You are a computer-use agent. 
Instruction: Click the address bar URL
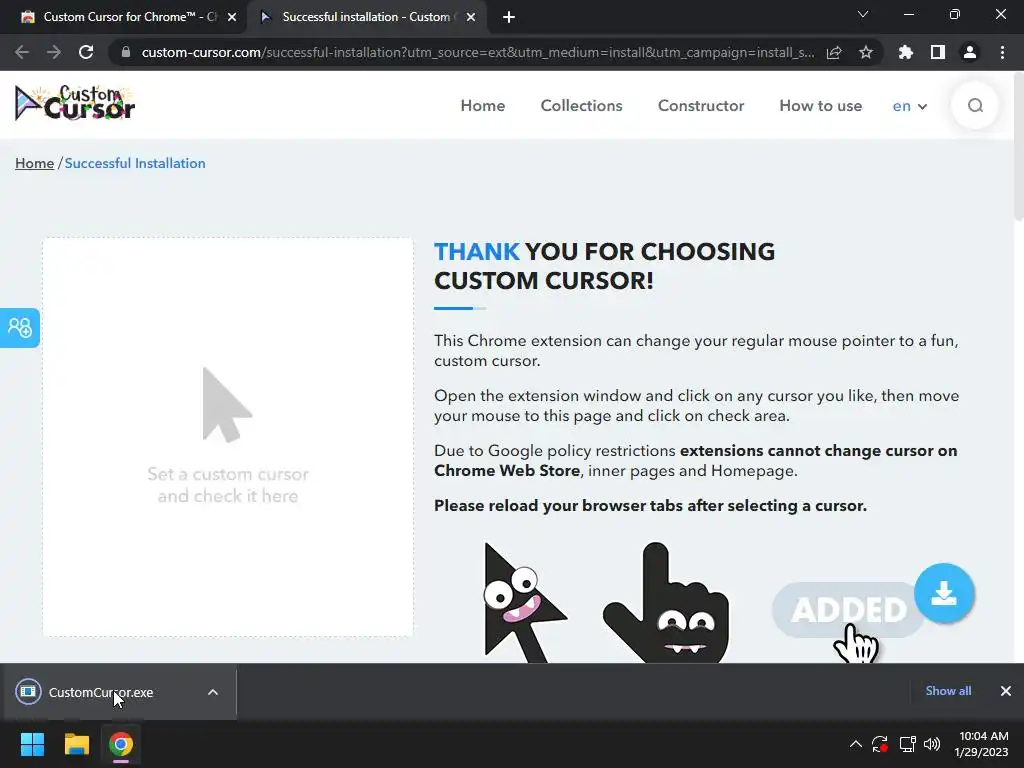tap(477, 52)
